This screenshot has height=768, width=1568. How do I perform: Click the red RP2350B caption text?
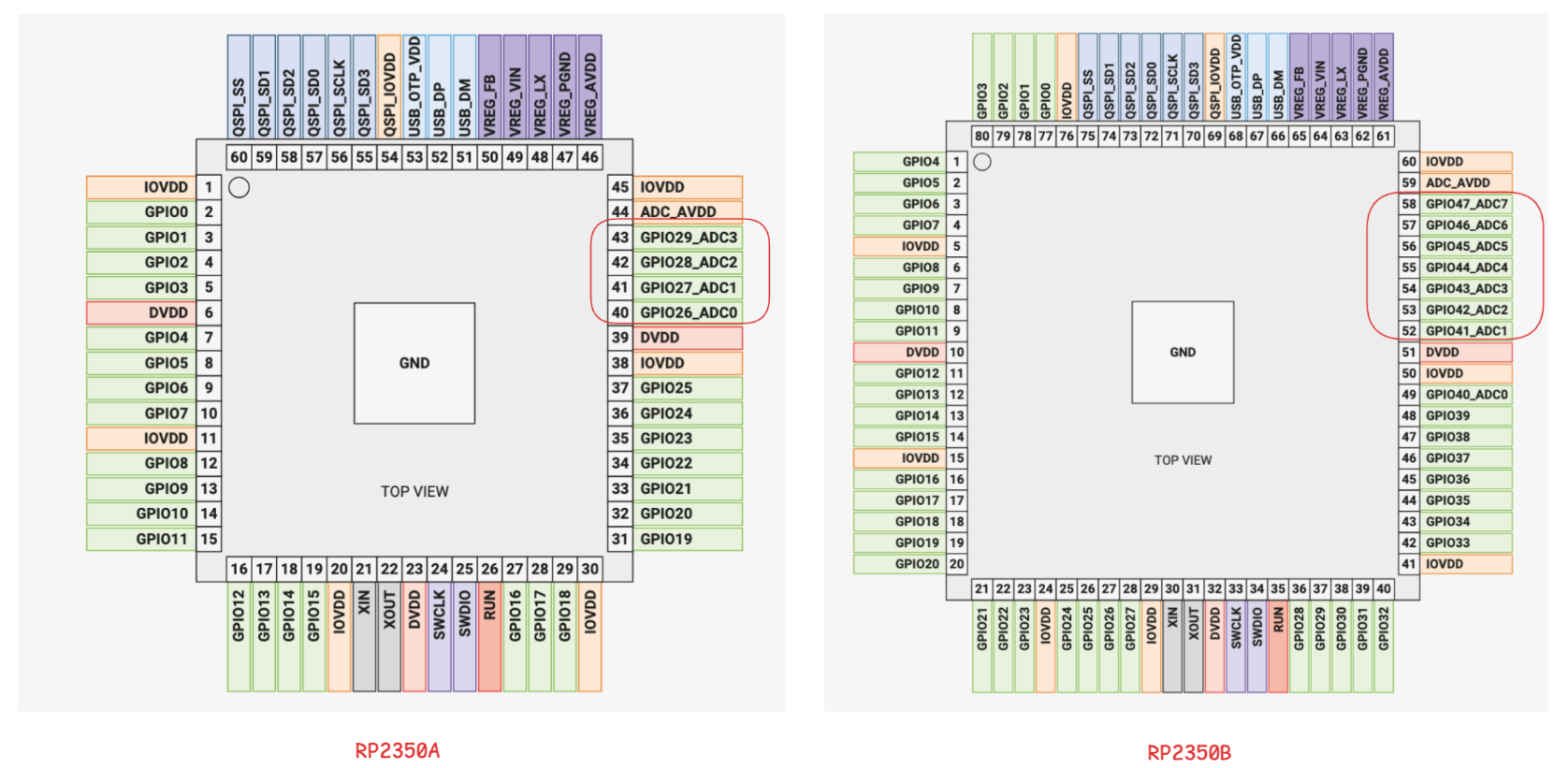[1189, 753]
